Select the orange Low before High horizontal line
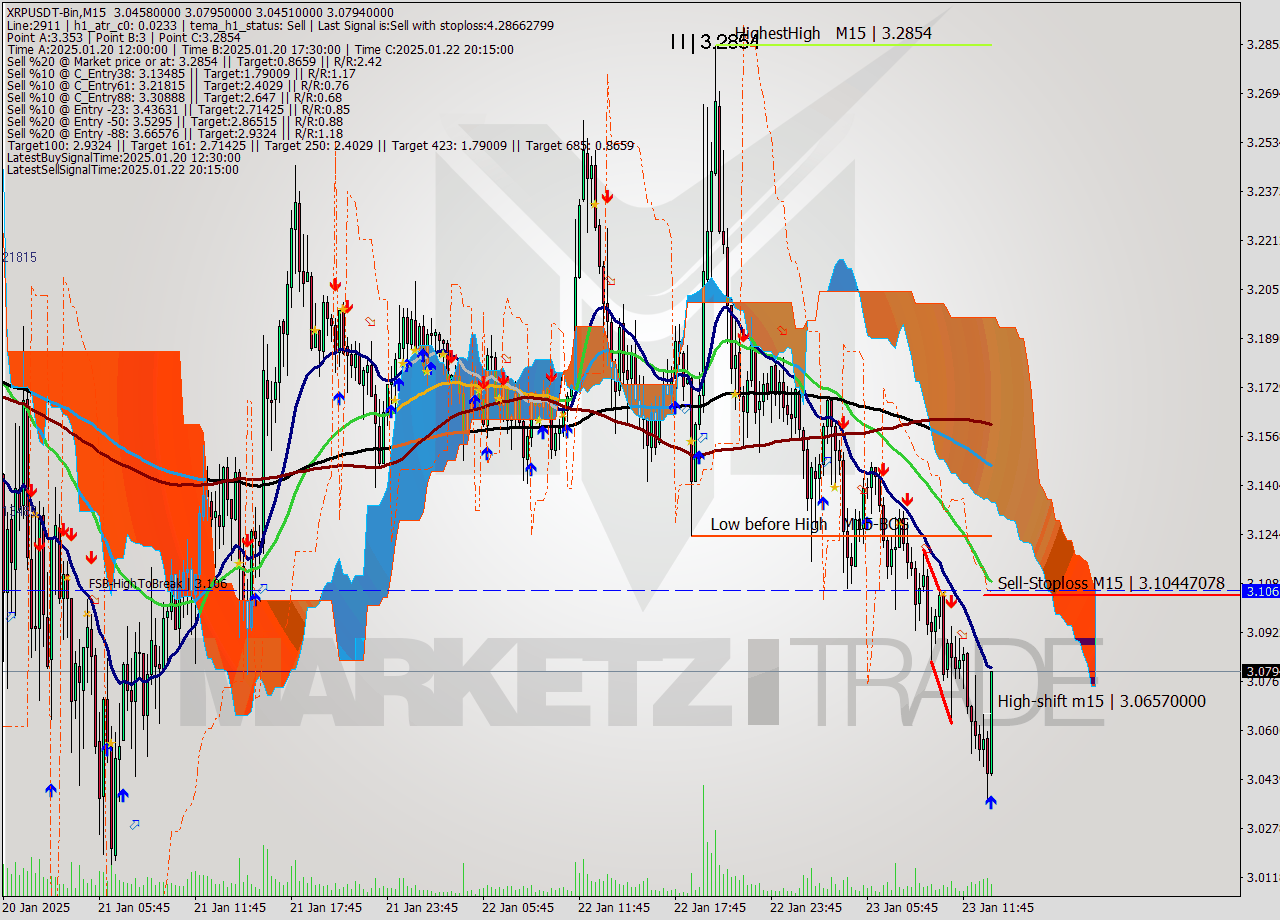This screenshot has height=920, width=1280. 841,535
